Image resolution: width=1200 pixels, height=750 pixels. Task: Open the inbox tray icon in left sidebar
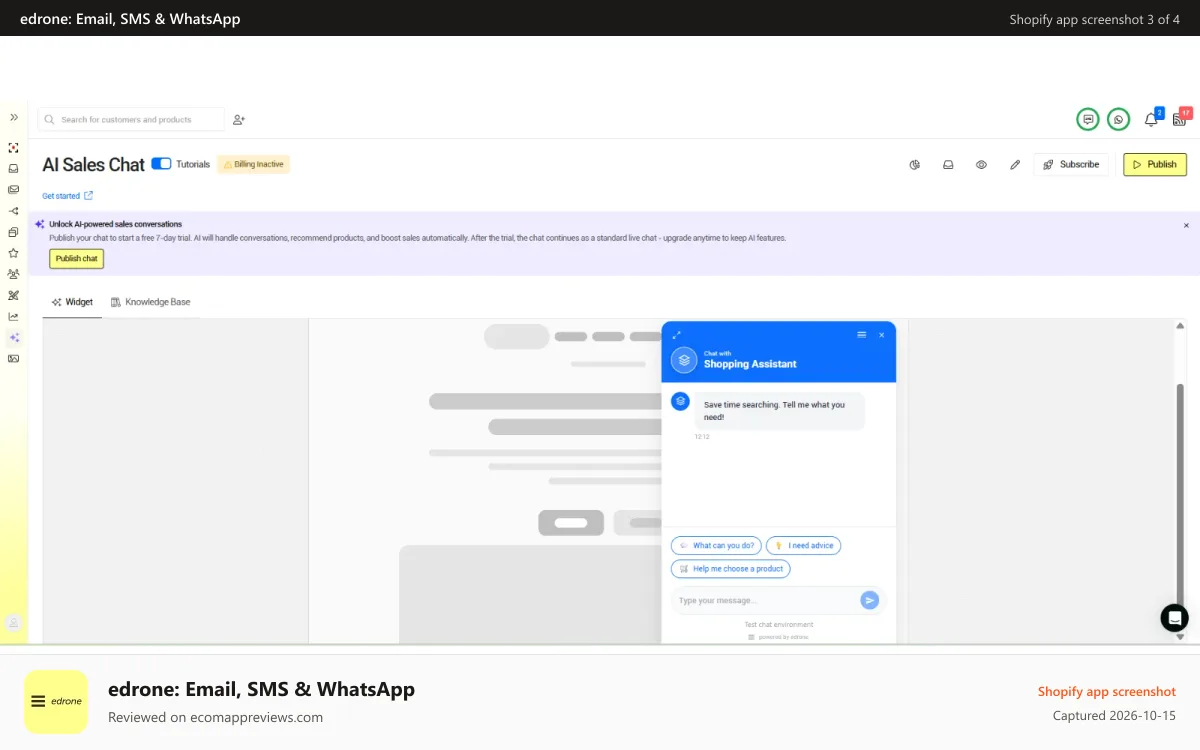pos(13,169)
